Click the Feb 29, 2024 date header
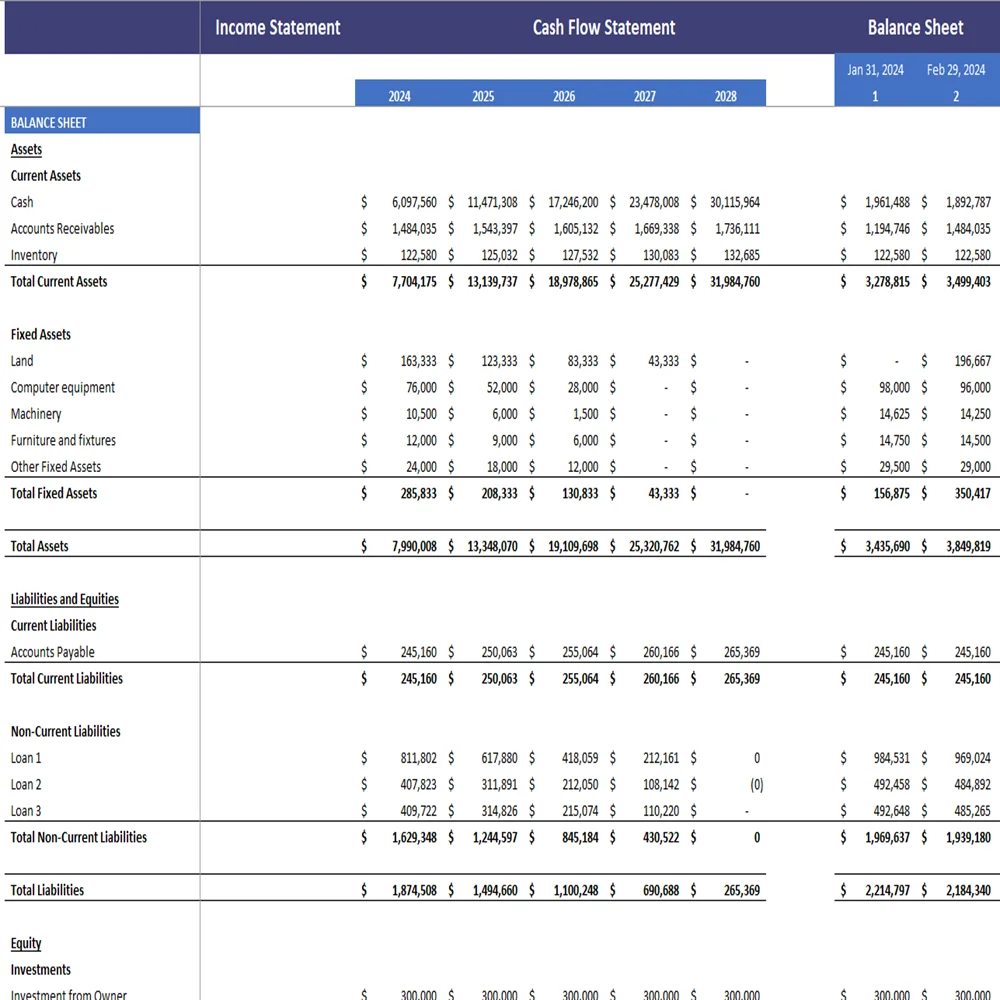1000x1000 pixels. point(955,70)
